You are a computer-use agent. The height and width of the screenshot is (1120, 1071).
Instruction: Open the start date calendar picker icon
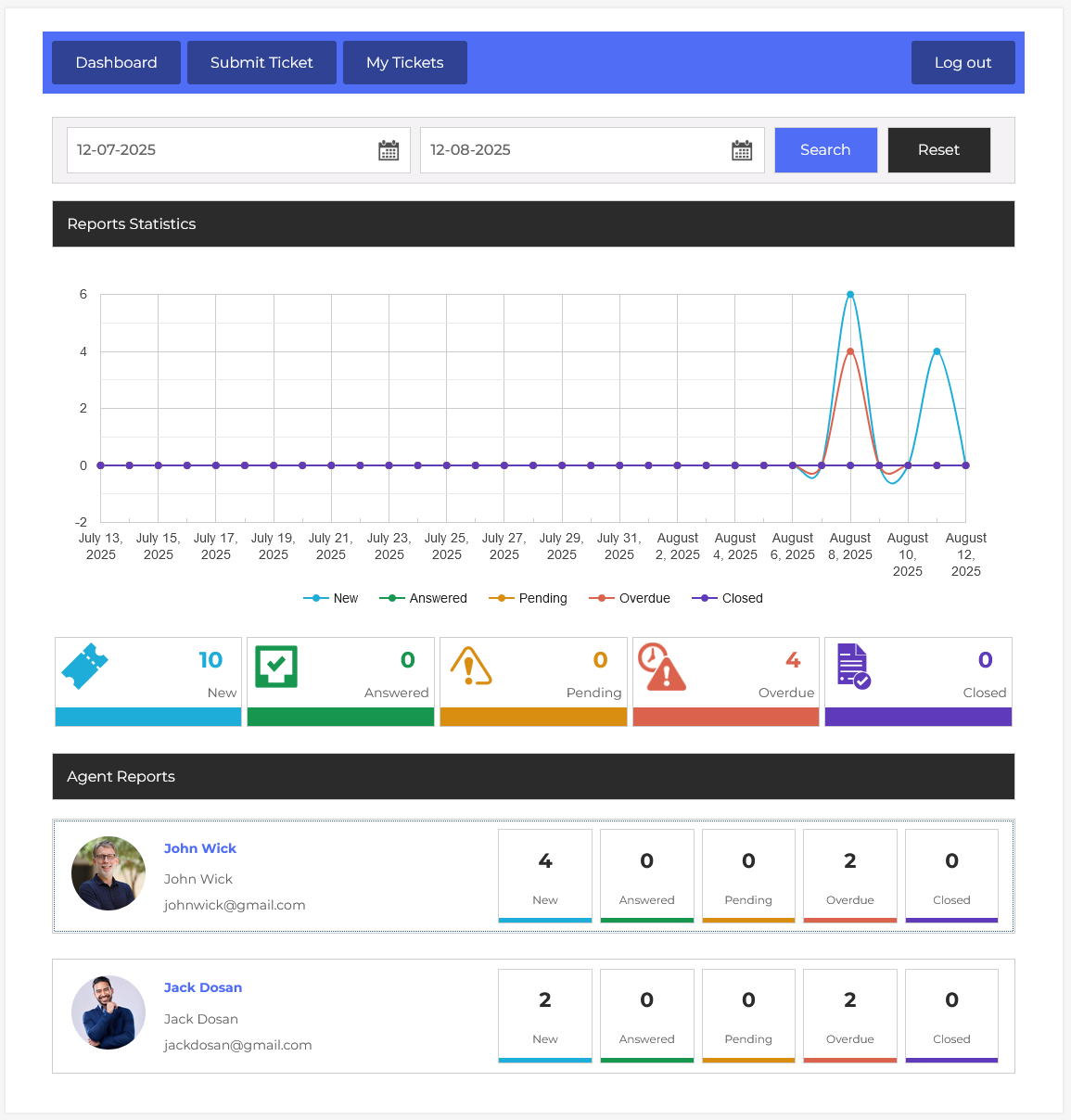(x=389, y=150)
